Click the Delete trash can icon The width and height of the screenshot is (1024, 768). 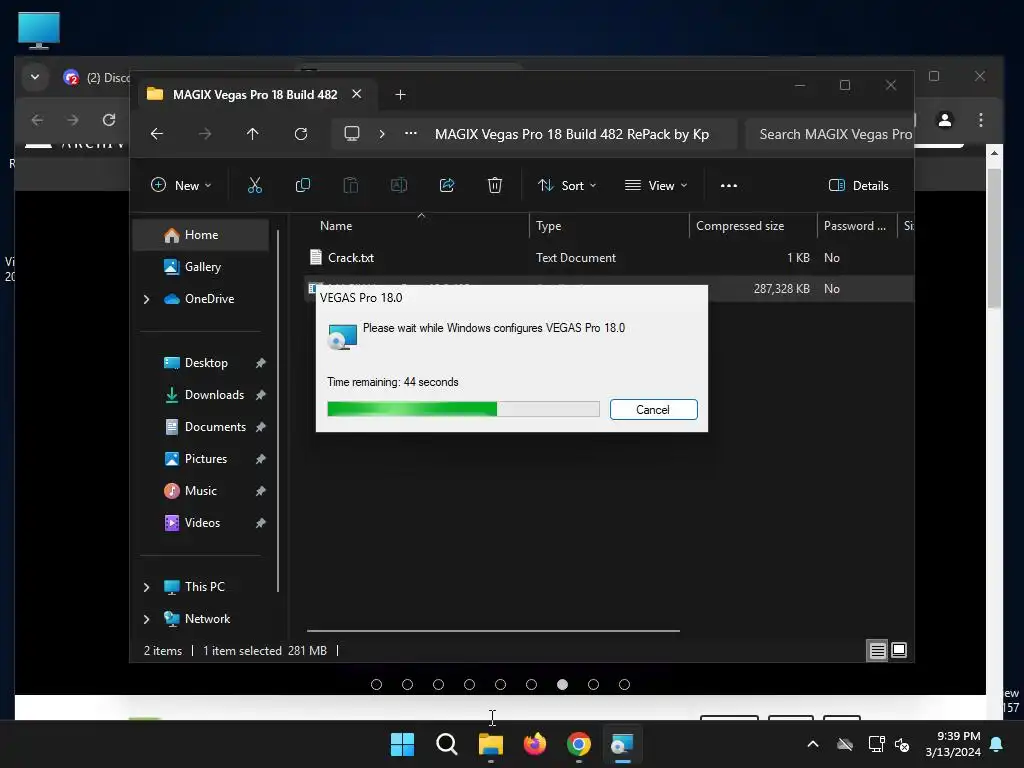pos(495,185)
